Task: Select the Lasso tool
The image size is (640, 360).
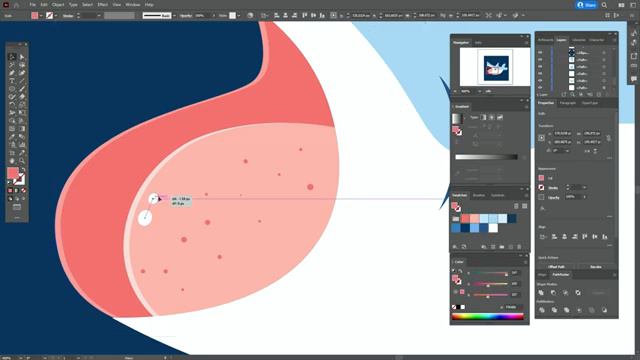Action: (x=22, y=65)
